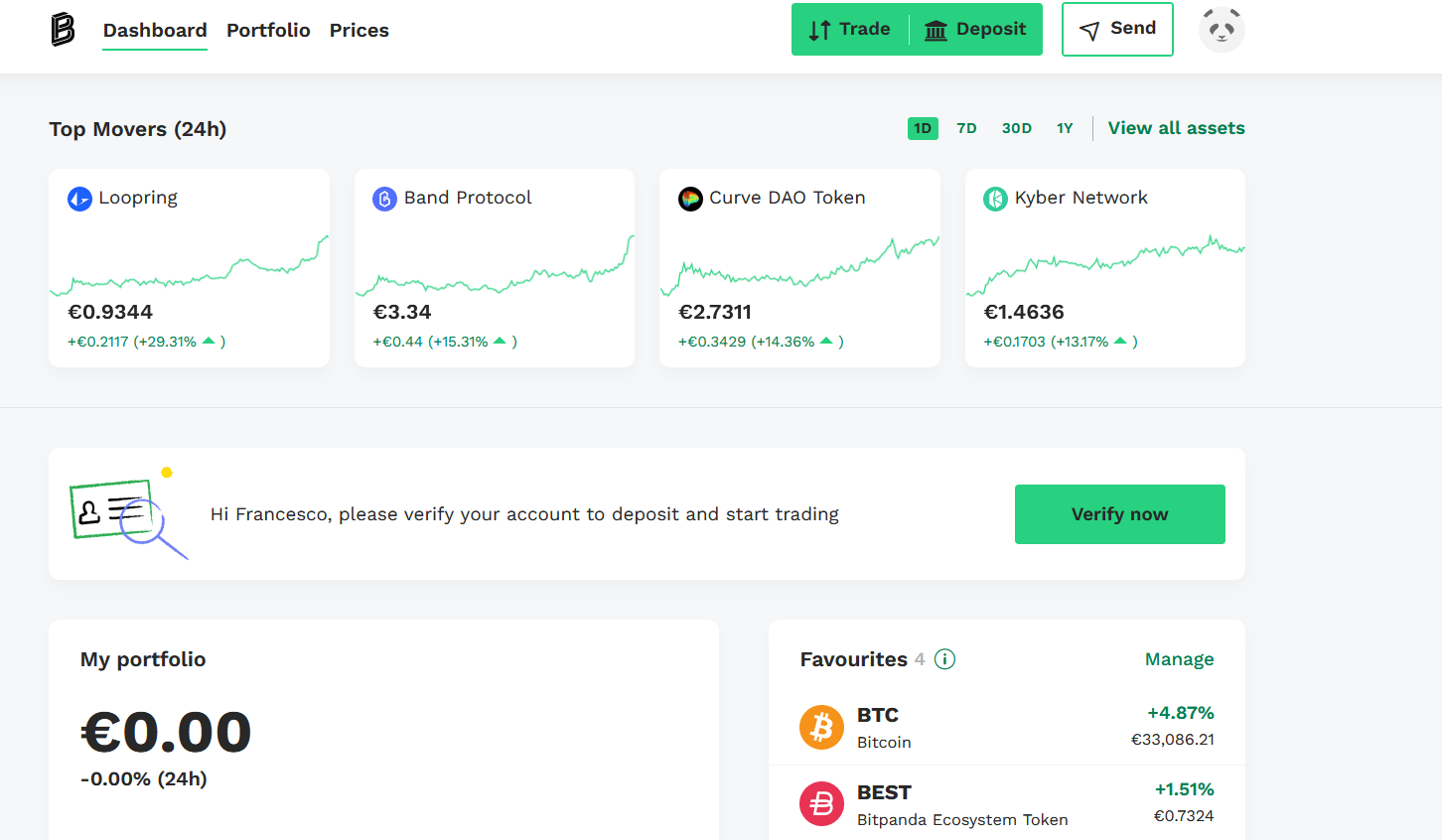
Task: Click the red BEST token icon
Action: coord(821,804)
